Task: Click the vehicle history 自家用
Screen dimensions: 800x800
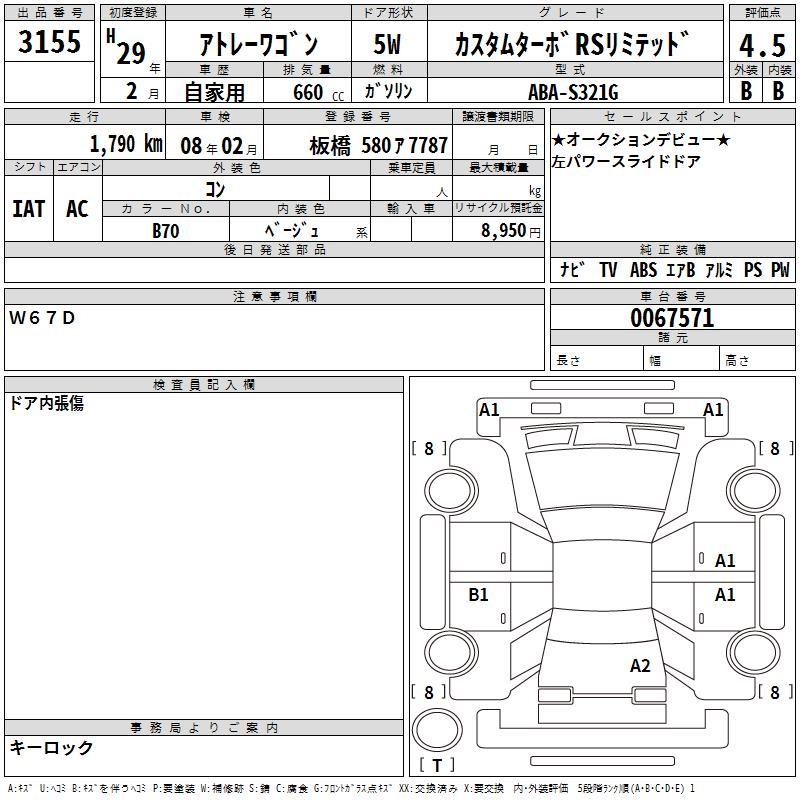Action: pos(214,92)
